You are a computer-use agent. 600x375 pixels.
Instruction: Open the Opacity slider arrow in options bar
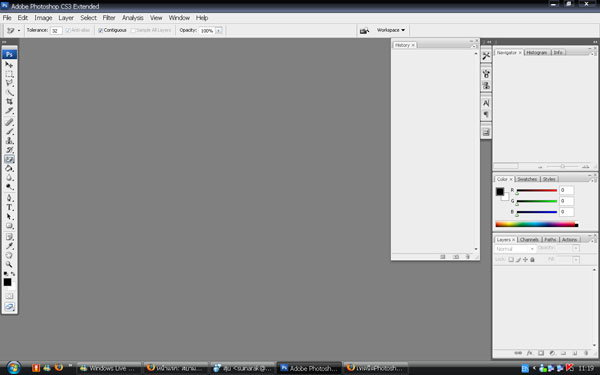(x=218, y=30)
